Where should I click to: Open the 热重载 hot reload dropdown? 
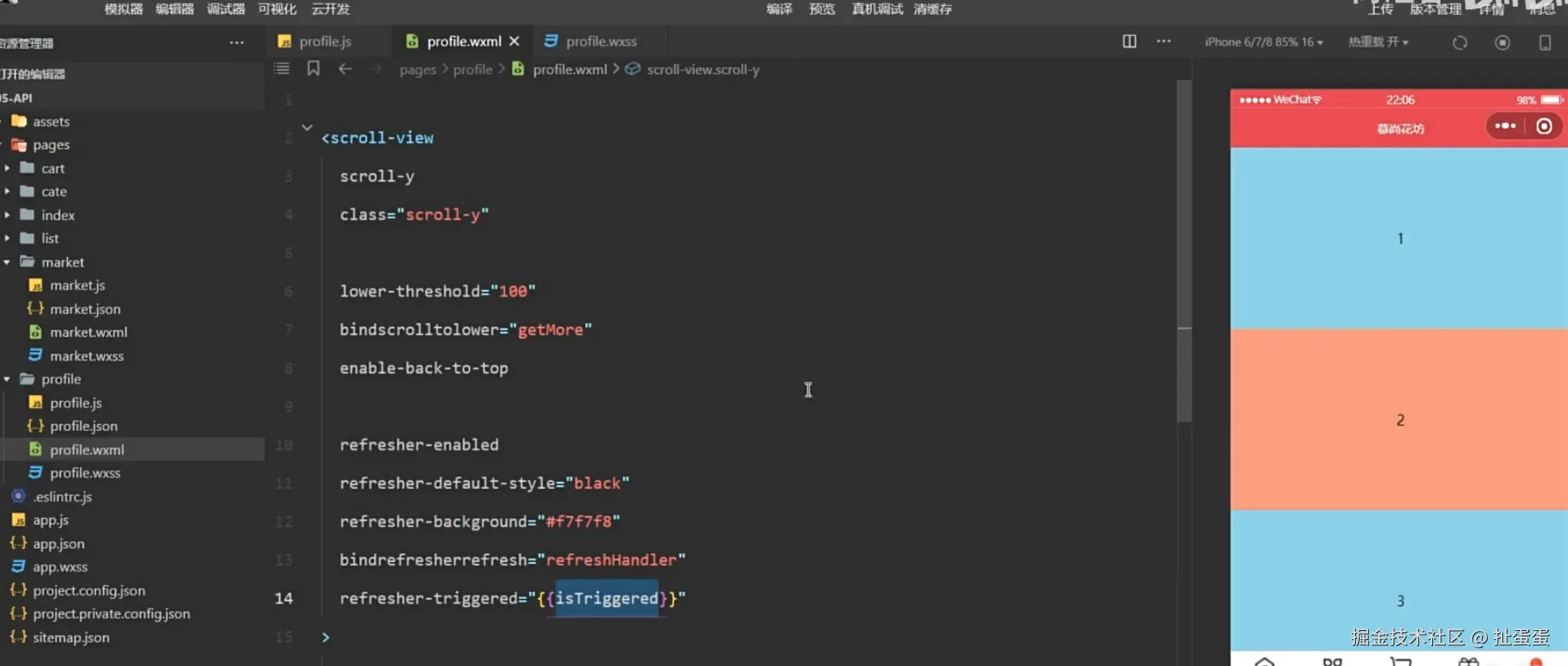[x=1378, y=42]
